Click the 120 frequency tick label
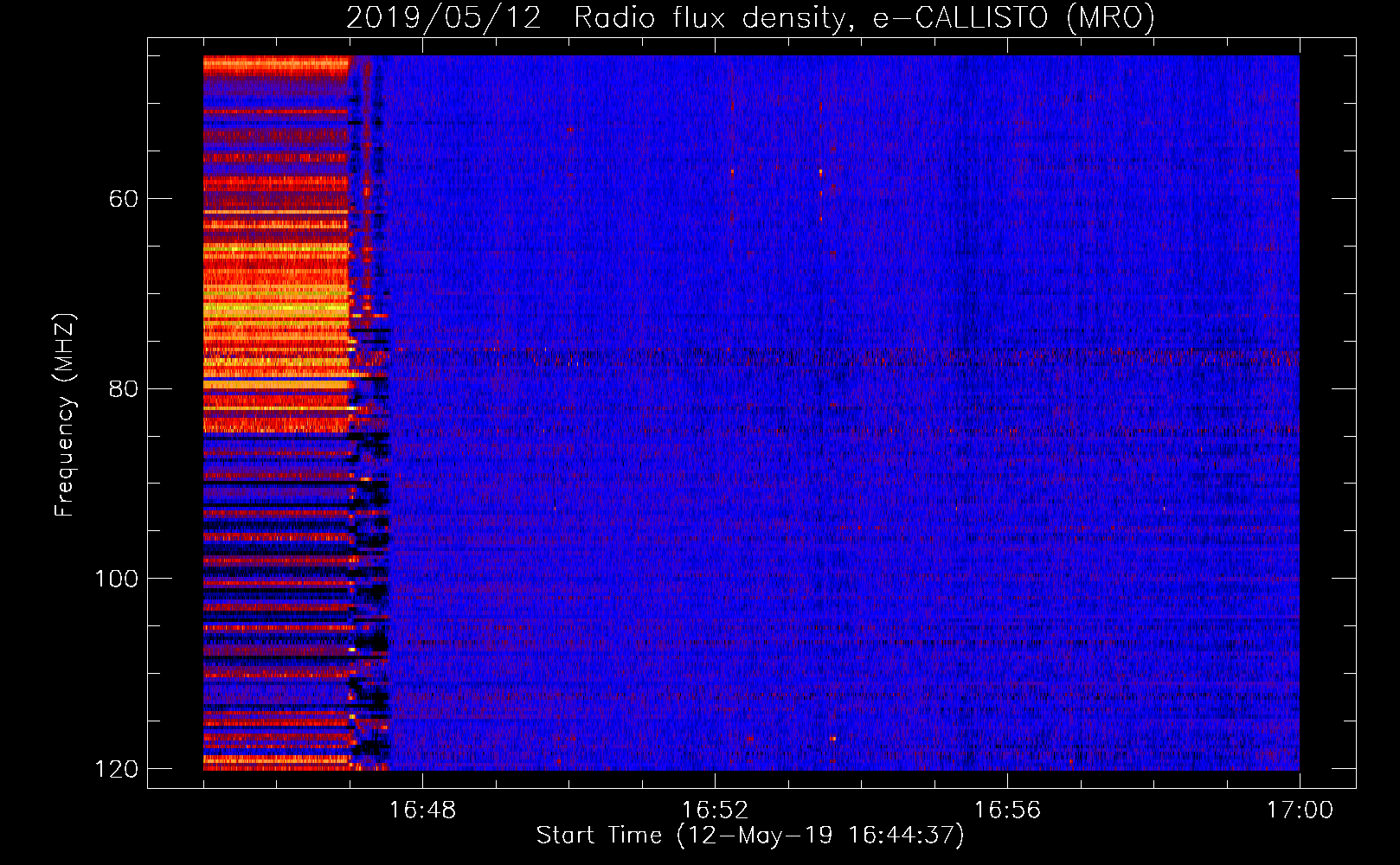 point(116,768)
